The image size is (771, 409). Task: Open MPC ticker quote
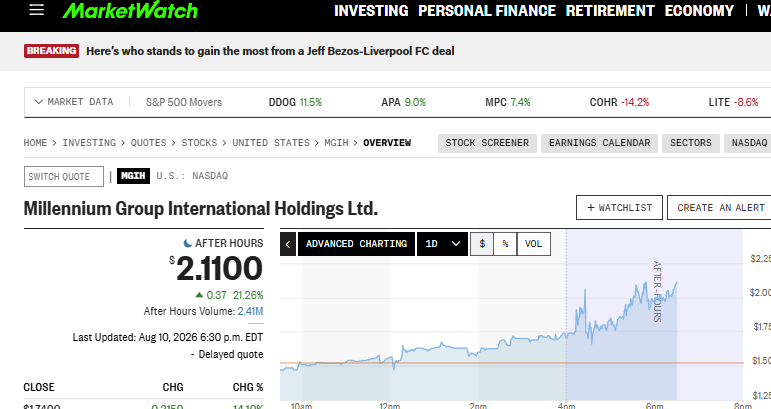(508, 102)
